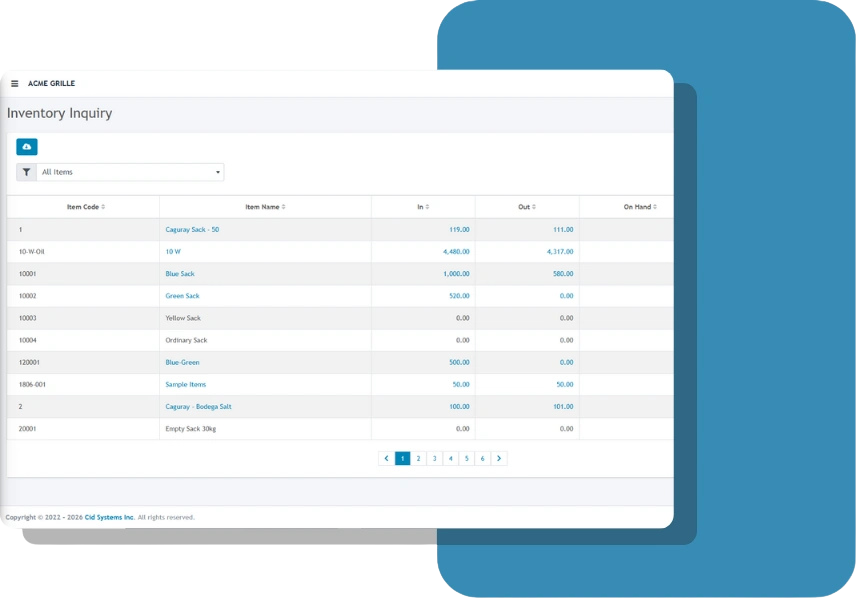
Task: Click the 4,480.00 In value for 10 W
Action: point(455,252)
